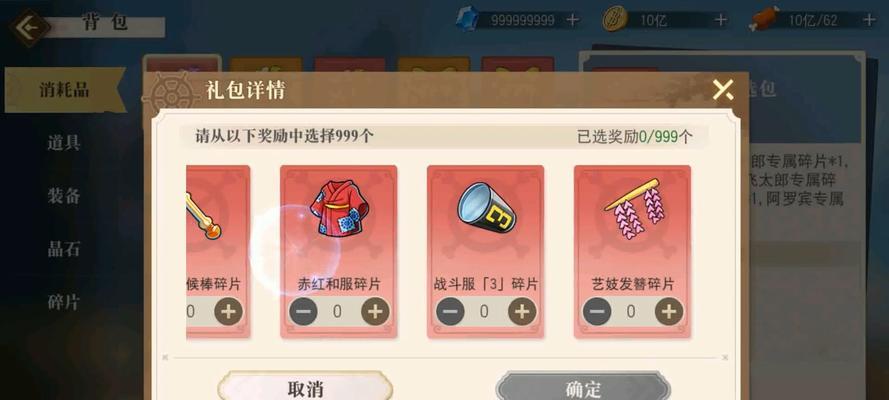Click plus icon beside meat stamina counter
The height and width of the screenshot is (400, 889).
coord(869,20)
